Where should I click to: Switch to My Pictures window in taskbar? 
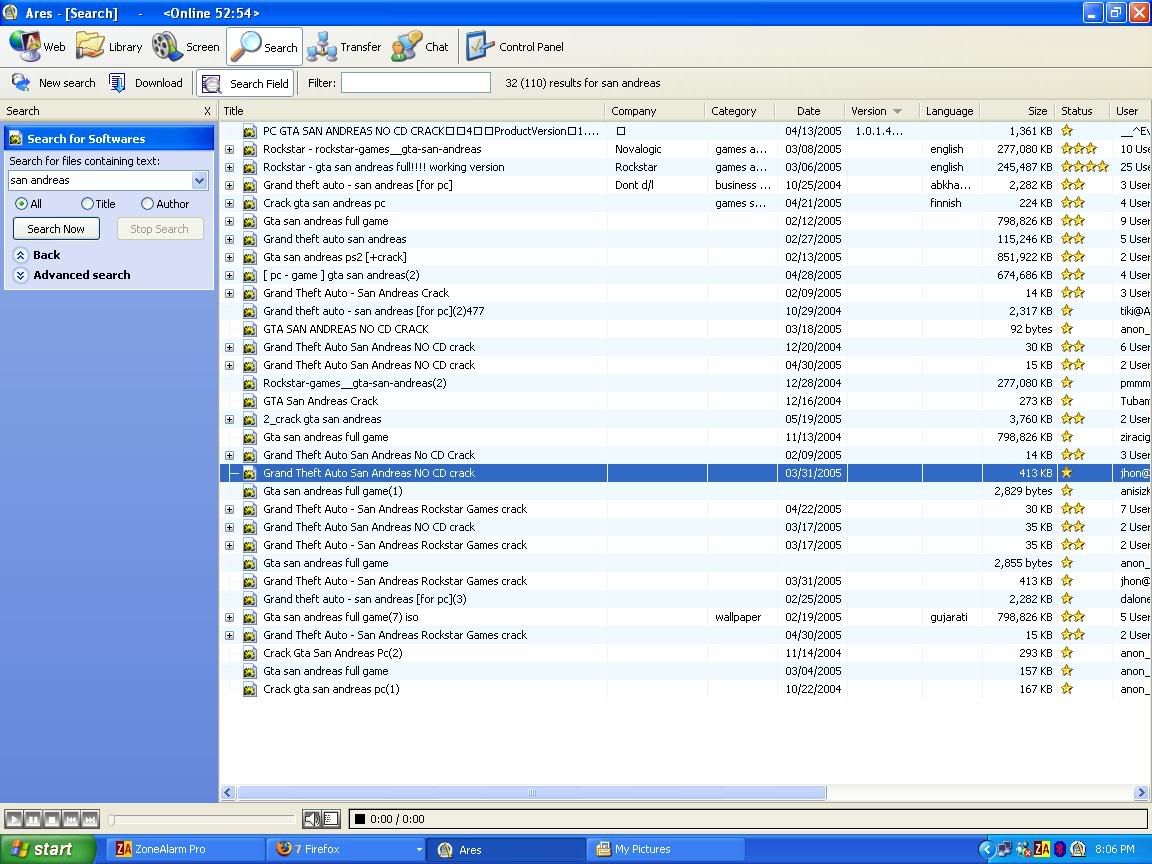[665, 849]
